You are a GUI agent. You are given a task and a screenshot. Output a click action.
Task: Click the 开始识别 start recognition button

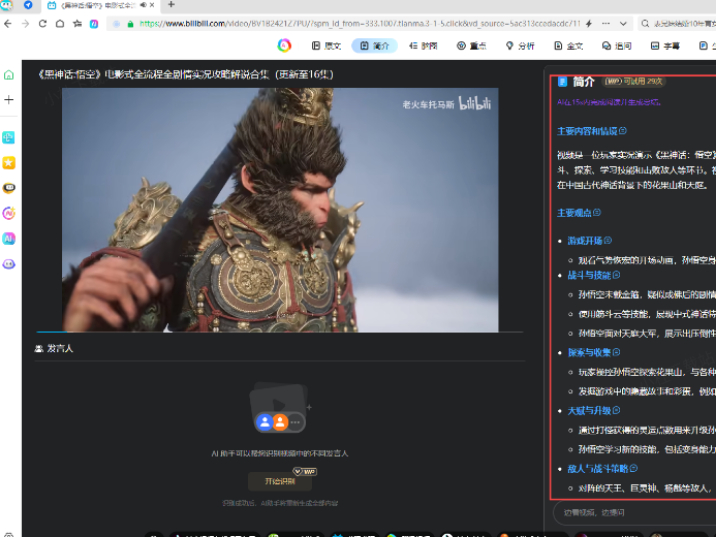coord(280,481)
